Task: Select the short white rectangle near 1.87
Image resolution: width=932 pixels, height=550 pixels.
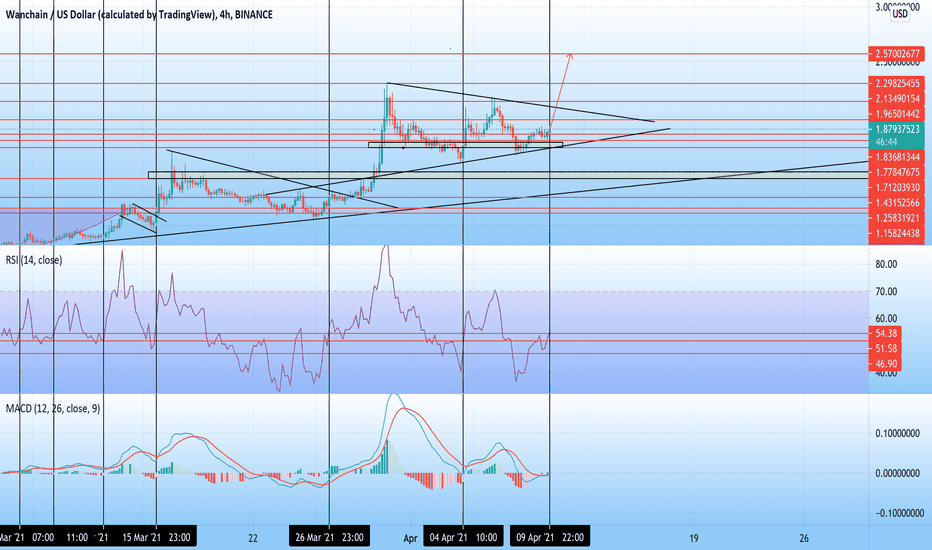Action: pyautogui.click(x=465, y=144)
